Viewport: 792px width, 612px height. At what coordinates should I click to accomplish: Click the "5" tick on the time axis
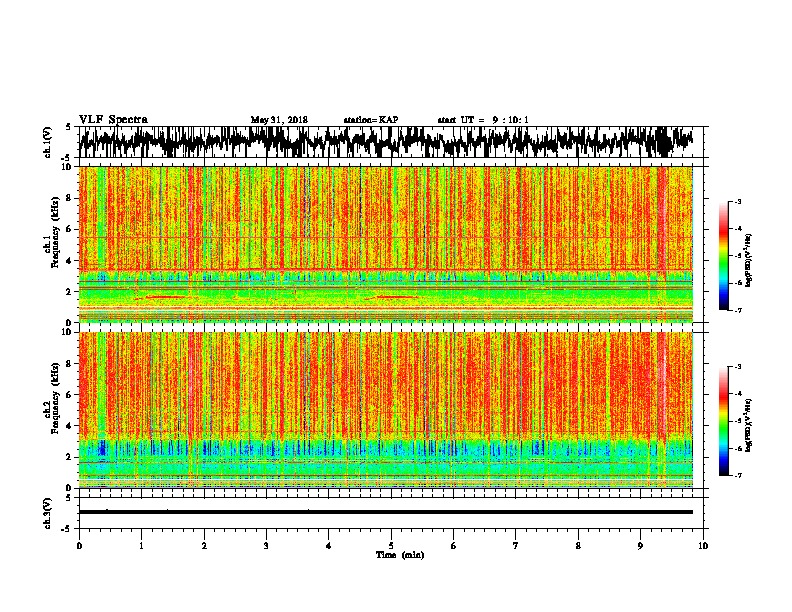tap(391, 546)
